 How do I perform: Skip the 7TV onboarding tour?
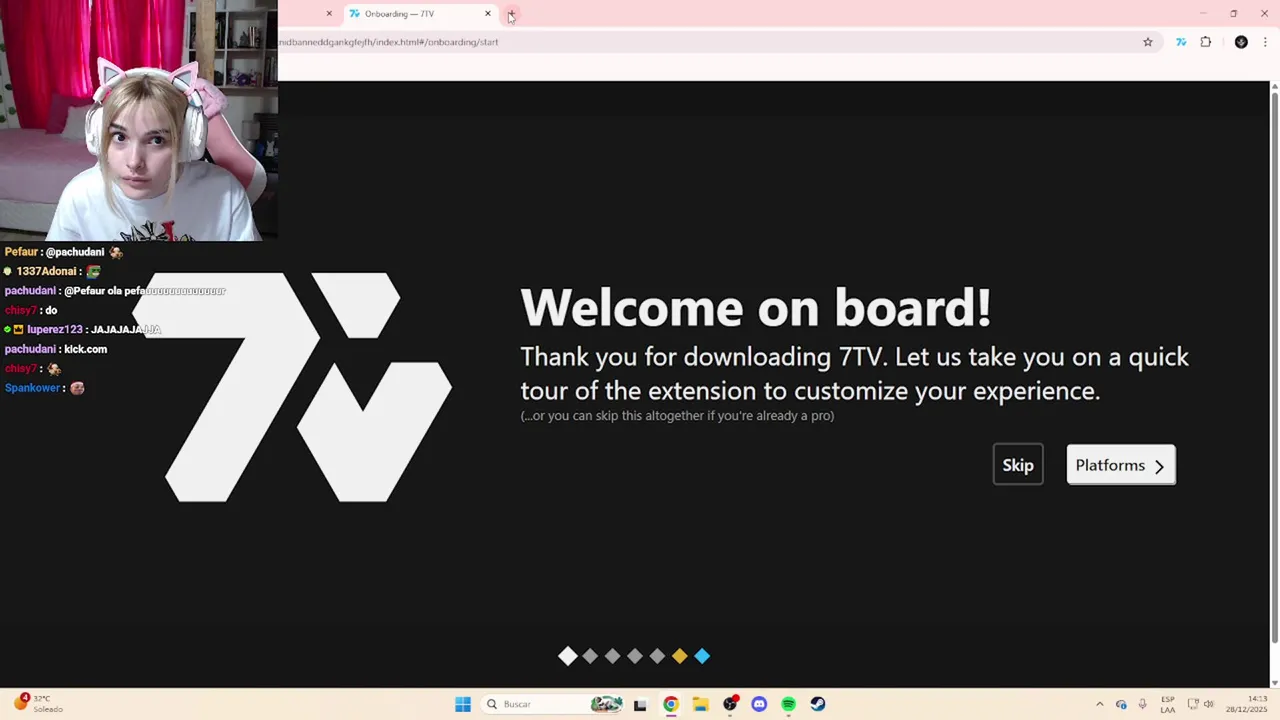(x=1018, y=465)
